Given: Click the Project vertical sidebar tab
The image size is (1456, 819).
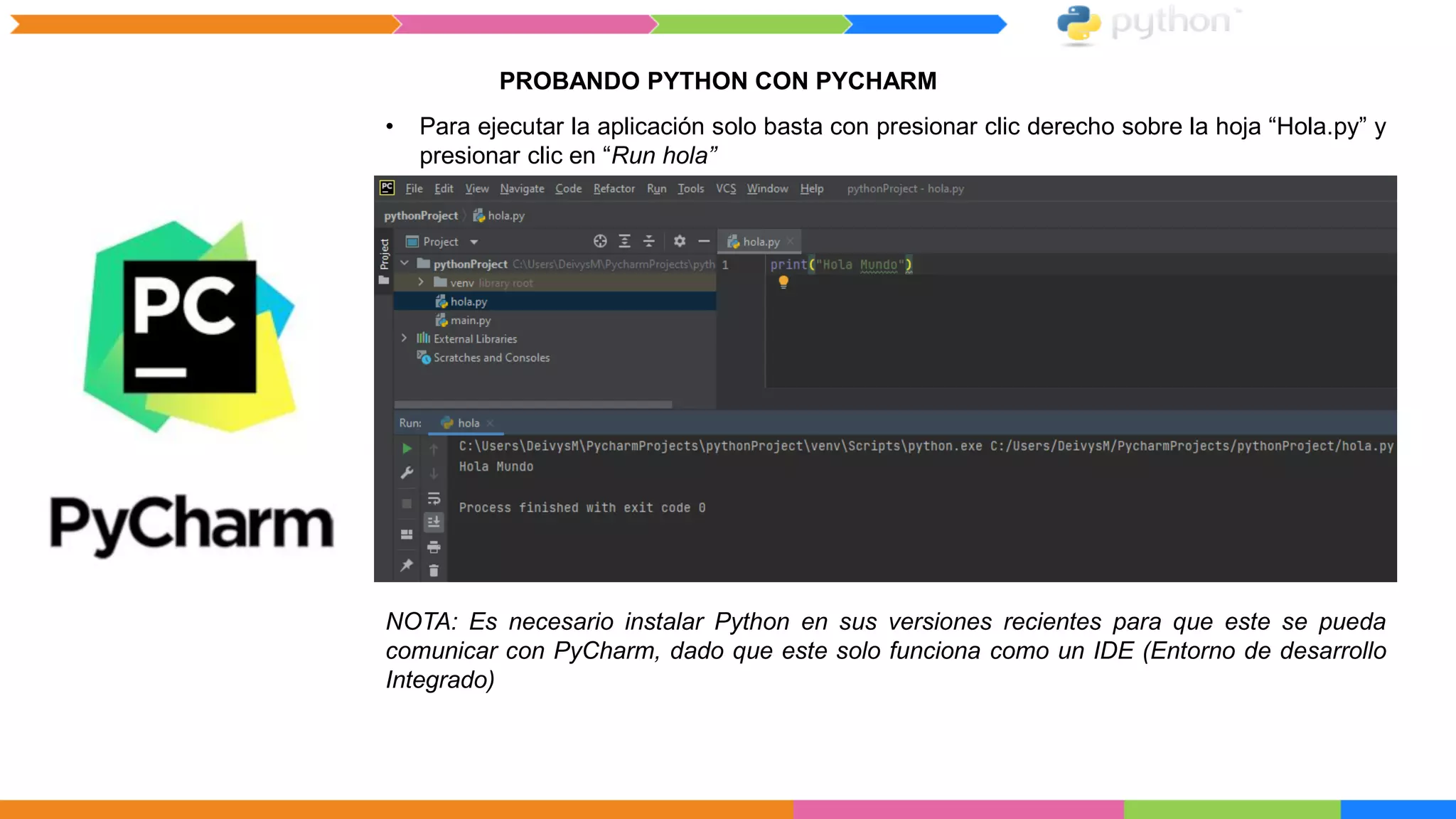Looking at the screenshot, I should click(384, 254).
